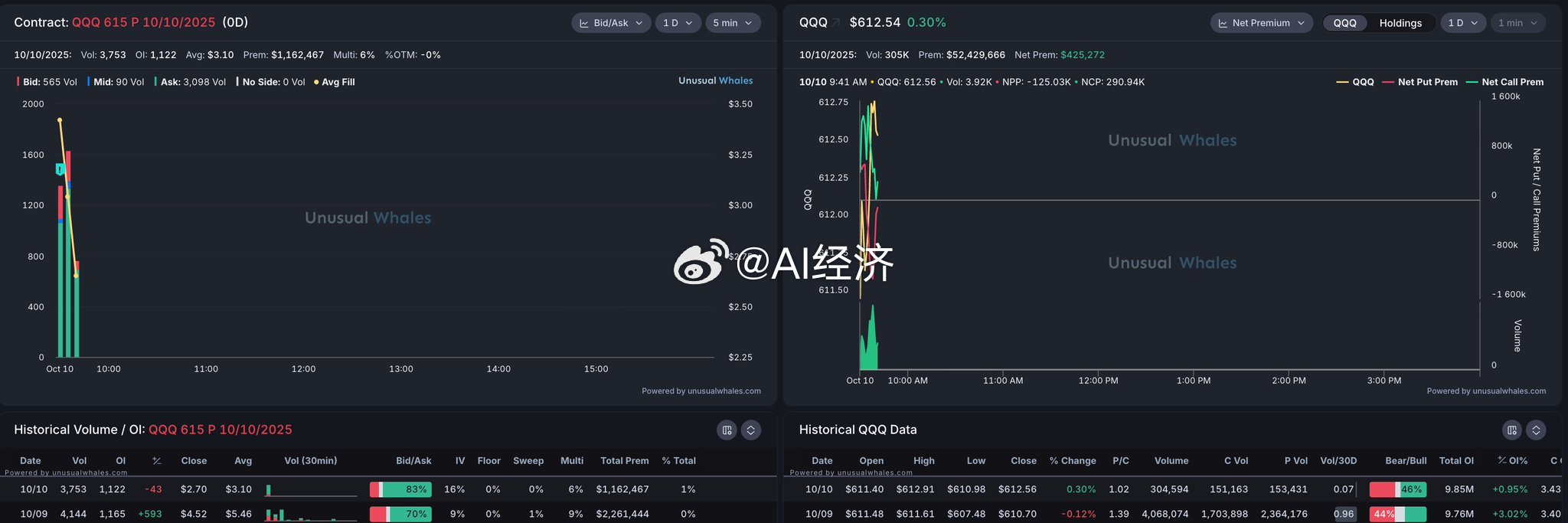This screenshot has width=1568, height=523.
Task: Open 1 D range dropdown in Contract panel
Action: click(678, 23)
